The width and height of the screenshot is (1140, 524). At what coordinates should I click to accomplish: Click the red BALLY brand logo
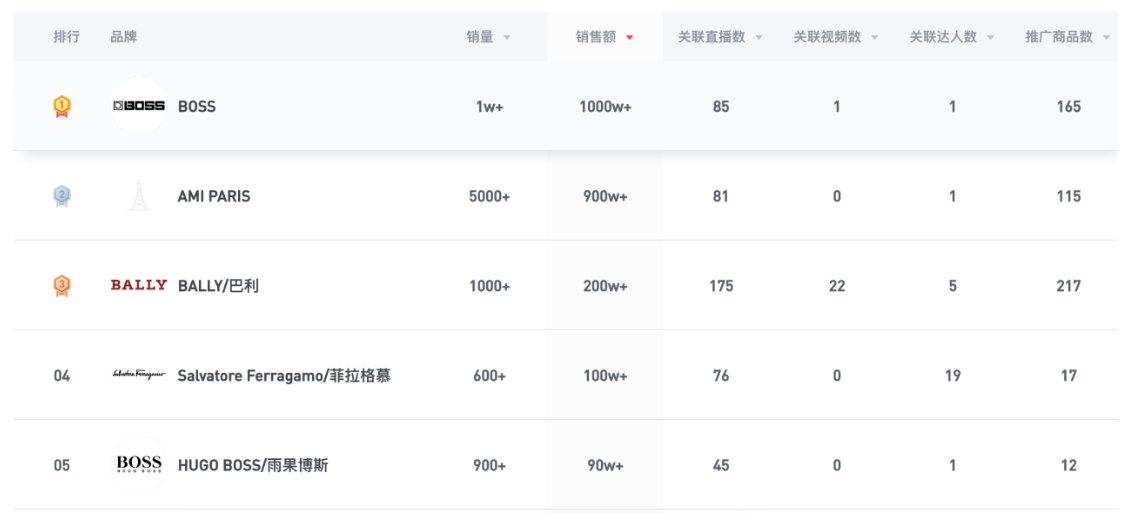click(x=138, y=286)
